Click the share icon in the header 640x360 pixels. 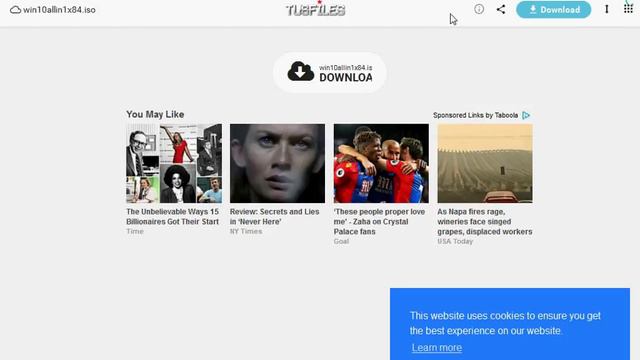click(501, 9)
